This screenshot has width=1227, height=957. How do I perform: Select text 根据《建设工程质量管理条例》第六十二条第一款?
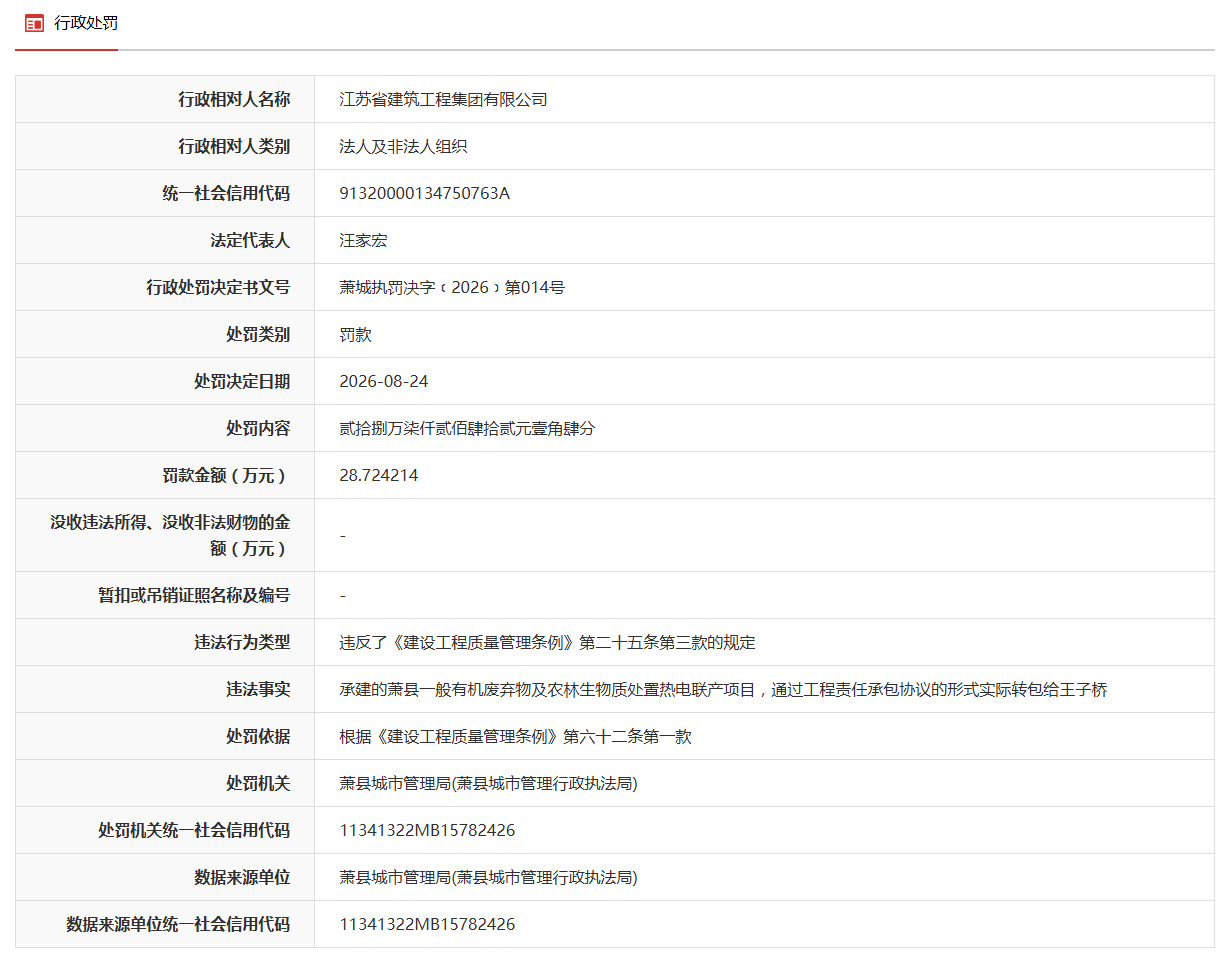[516, 736]
